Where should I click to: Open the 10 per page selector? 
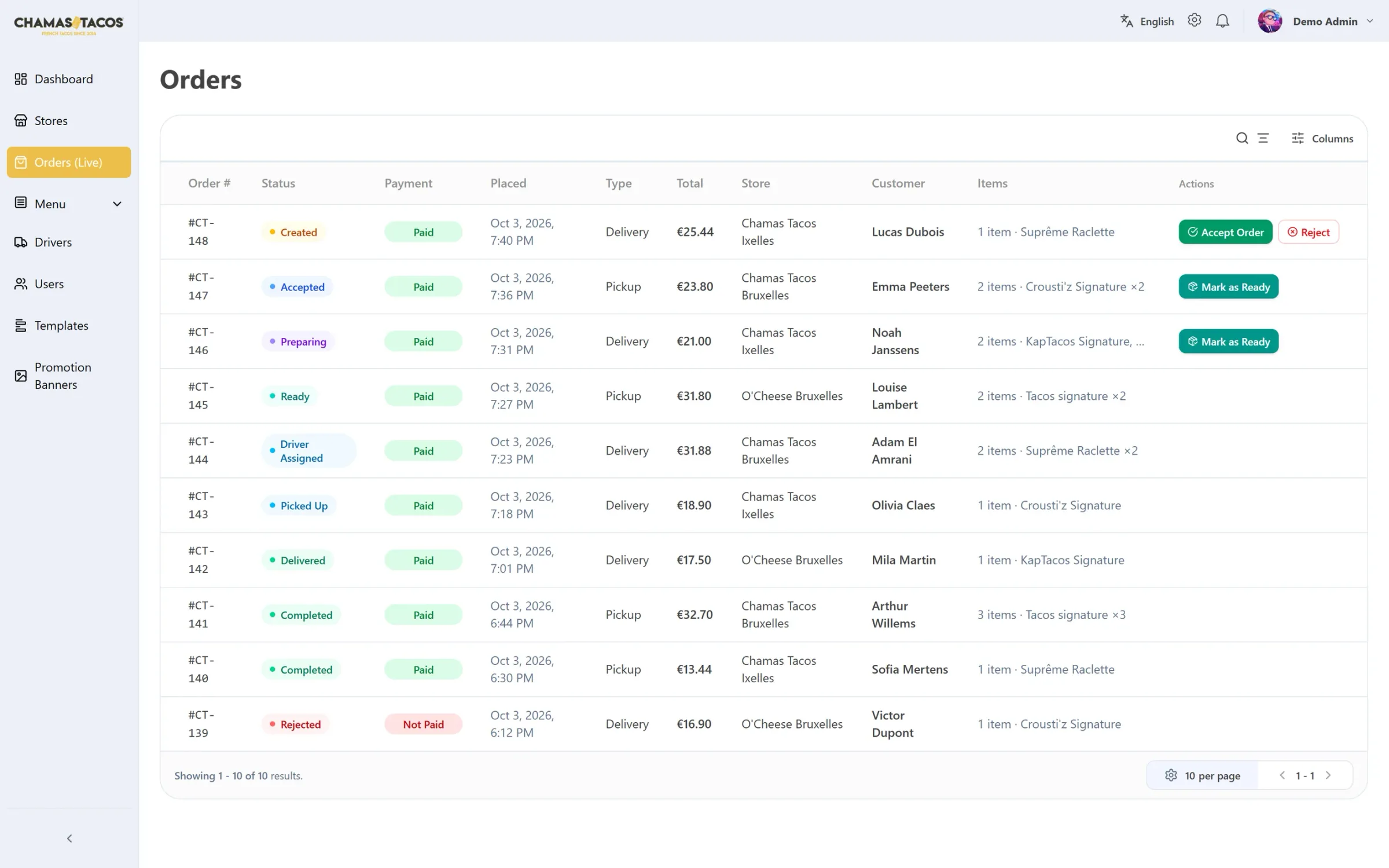(x=1203, y=775)
